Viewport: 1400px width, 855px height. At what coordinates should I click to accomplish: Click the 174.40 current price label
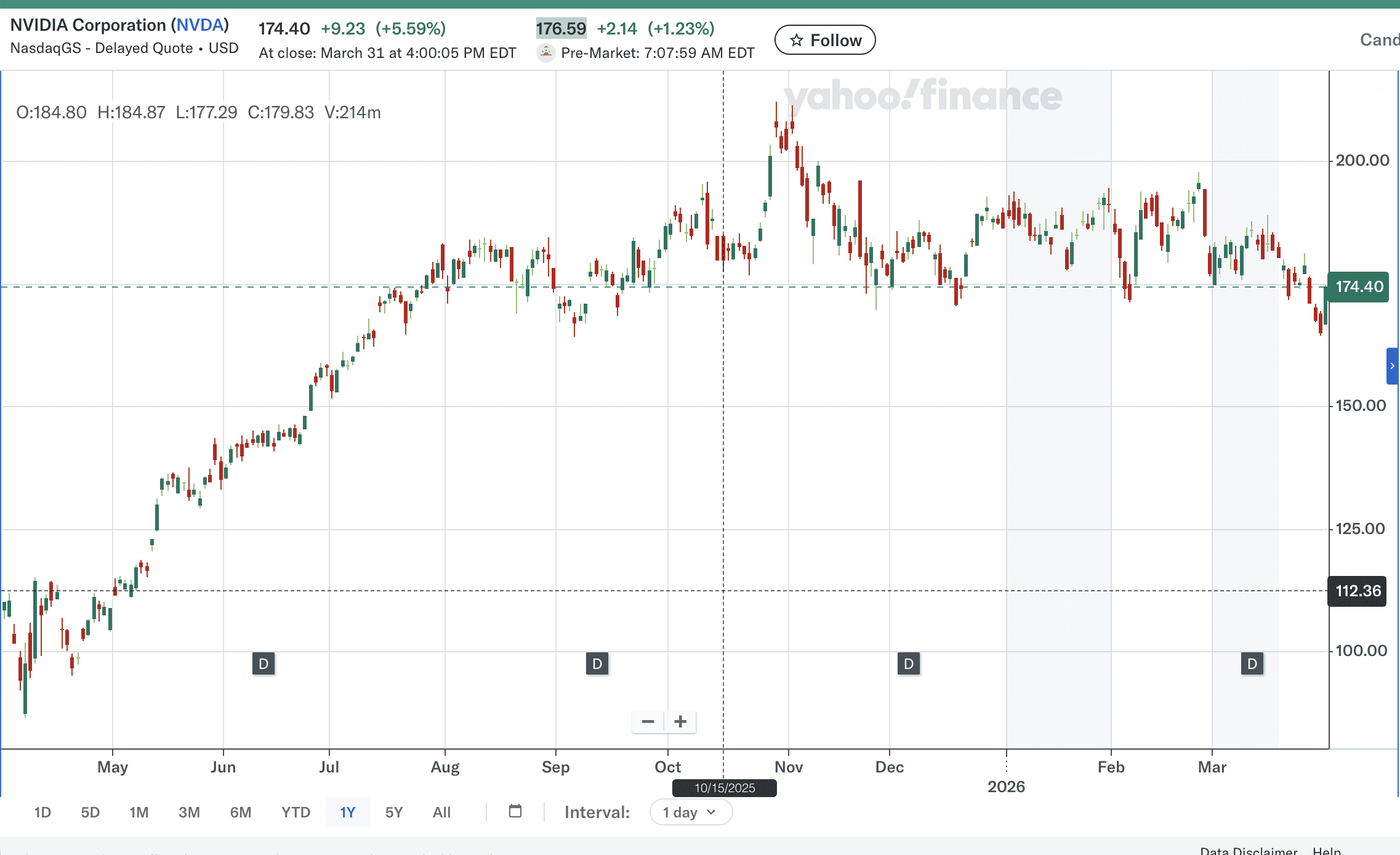(x=1359, y=286)
